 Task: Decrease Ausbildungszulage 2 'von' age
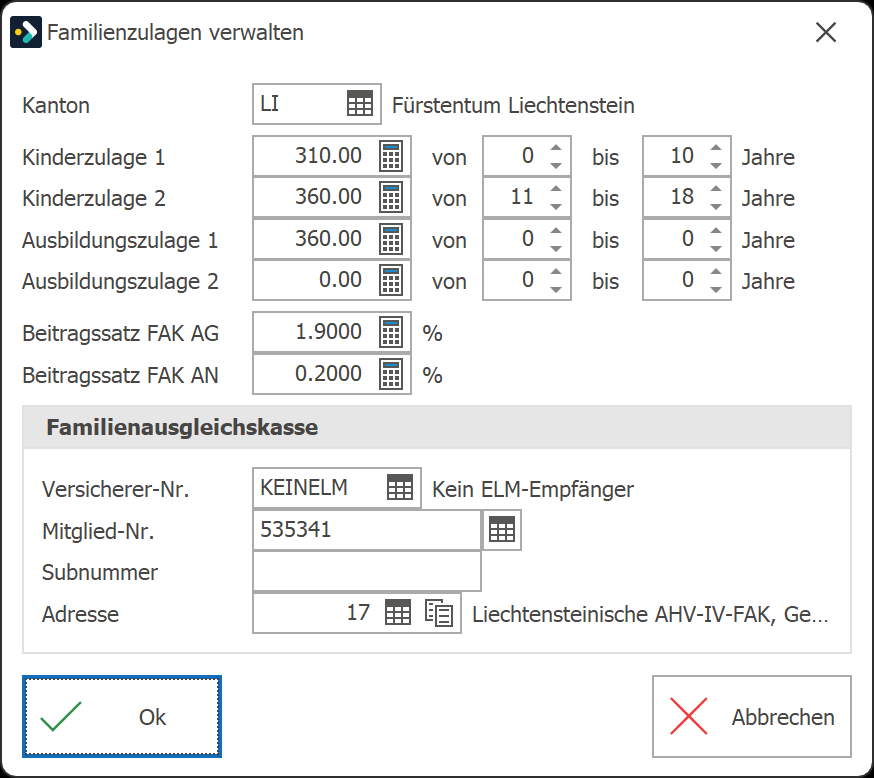coord(556,290)
